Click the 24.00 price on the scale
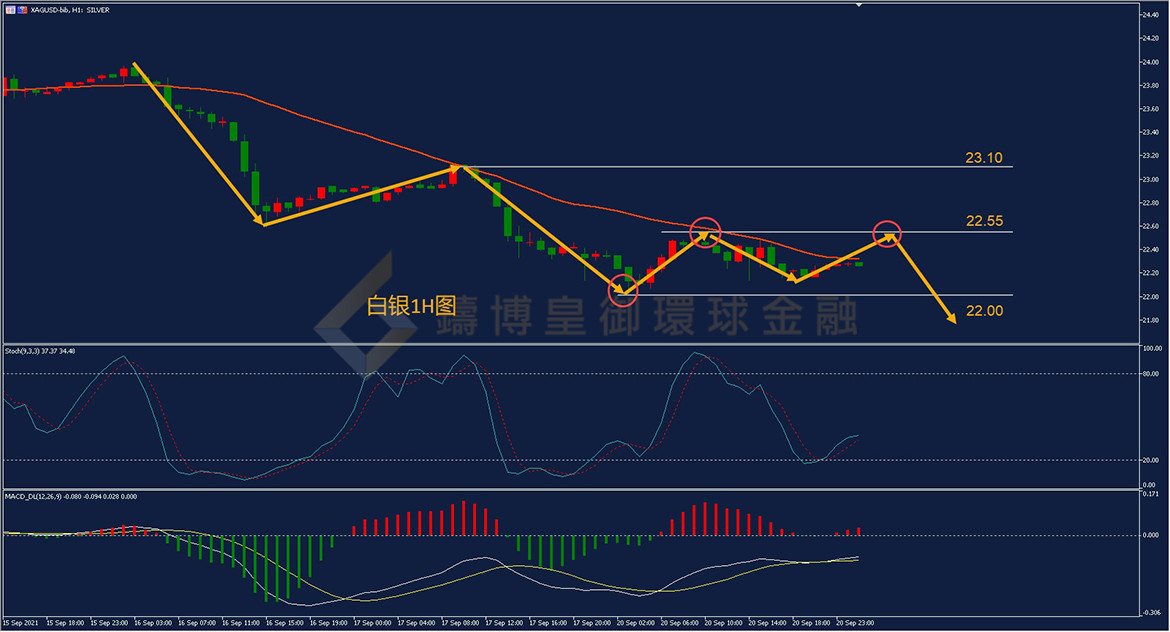The width and height of the screenshot is (1170, 632). (1148, 62)
